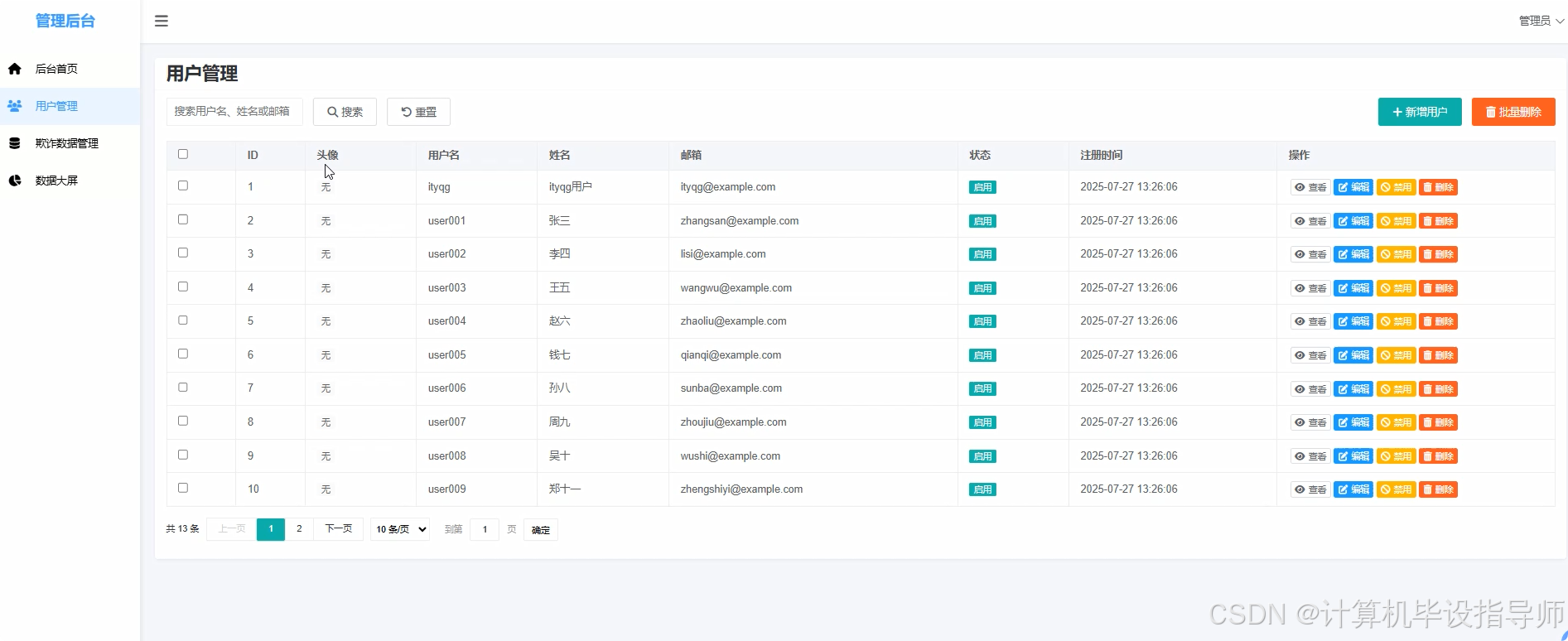Viewport: 1568px width, 641px height.
Task: Click the 用户名 column header
Action: pyautogui.click(x=444, y=155)
